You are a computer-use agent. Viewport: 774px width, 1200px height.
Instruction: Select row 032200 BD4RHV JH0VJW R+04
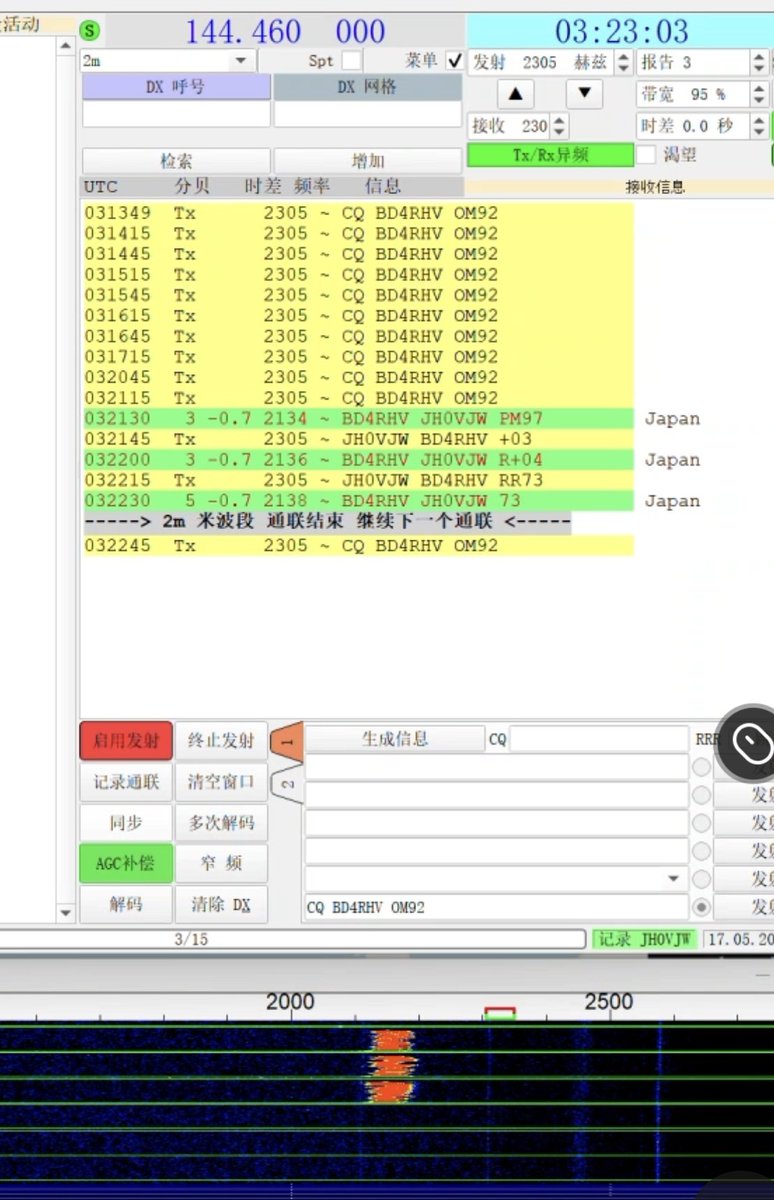click(358, 460)
